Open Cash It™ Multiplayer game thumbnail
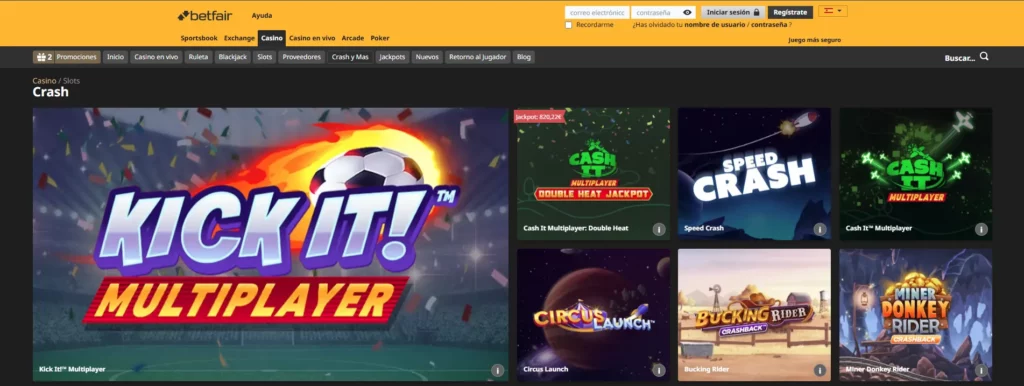 916,174
